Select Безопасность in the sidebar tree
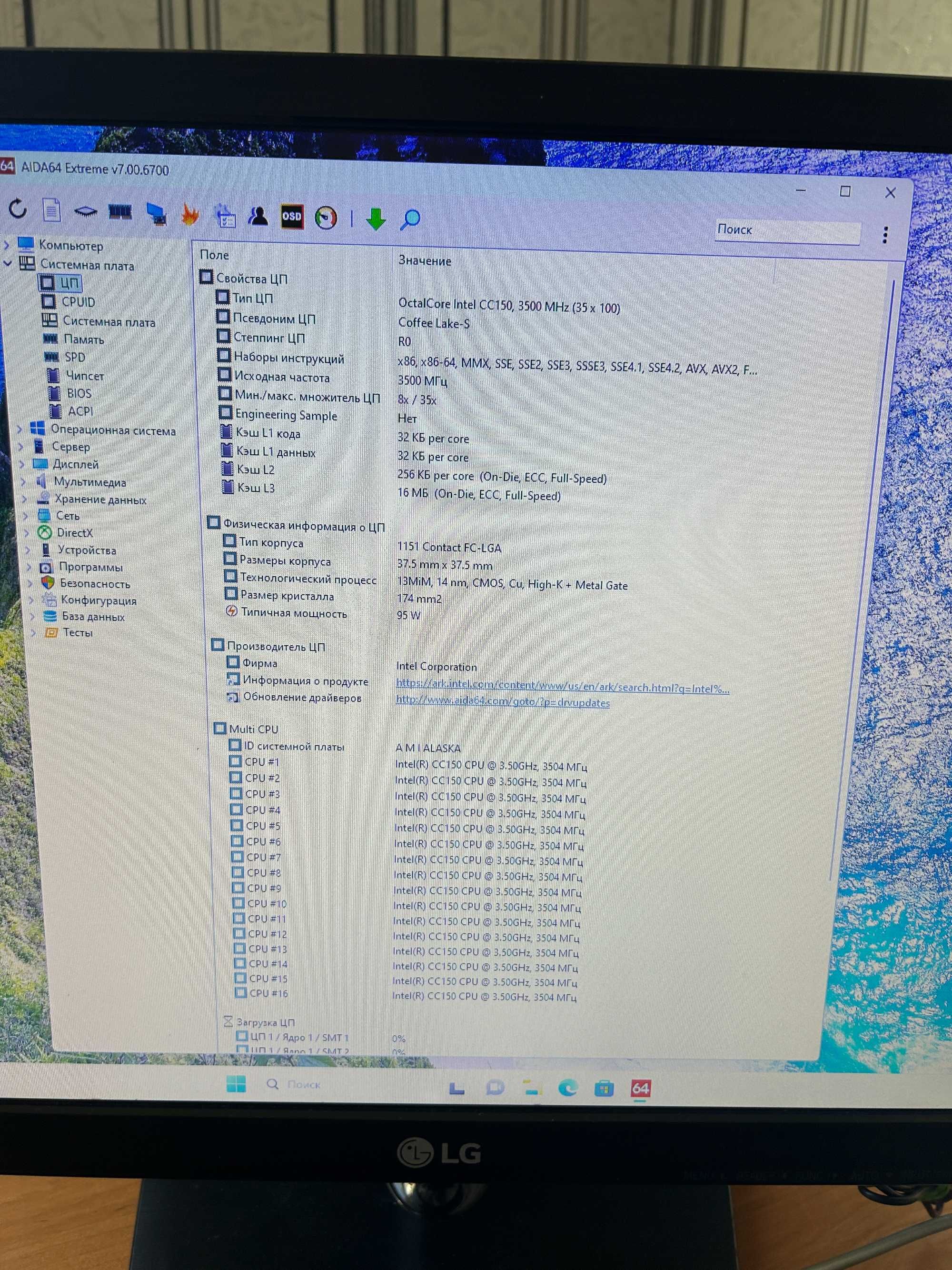Screen dimensions: 952x1270 click(x=86, y=583)
